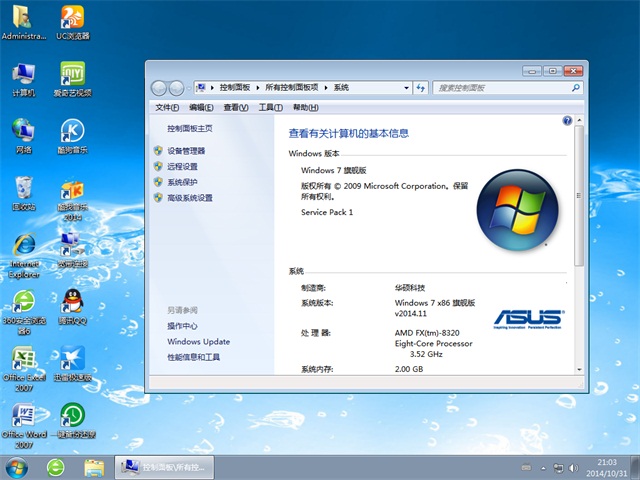The image size is (640, 480).
Task: Open the 腾讯QQ penguin icon
Action: tap(72, 302)
